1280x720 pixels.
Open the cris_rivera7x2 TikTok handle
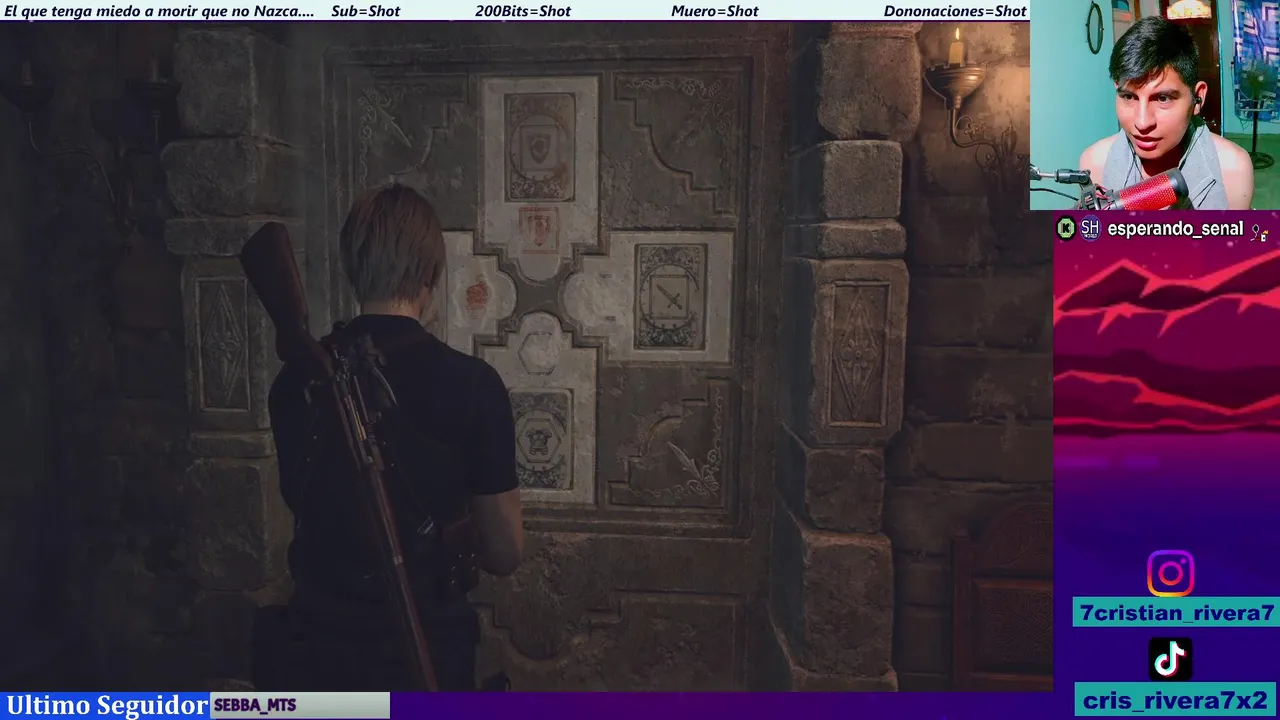point(1175,700)
